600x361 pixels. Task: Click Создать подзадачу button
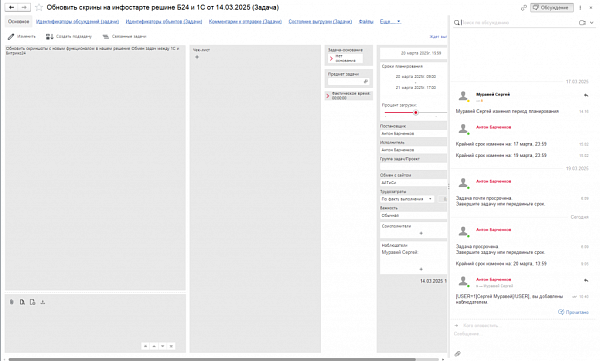69,36
